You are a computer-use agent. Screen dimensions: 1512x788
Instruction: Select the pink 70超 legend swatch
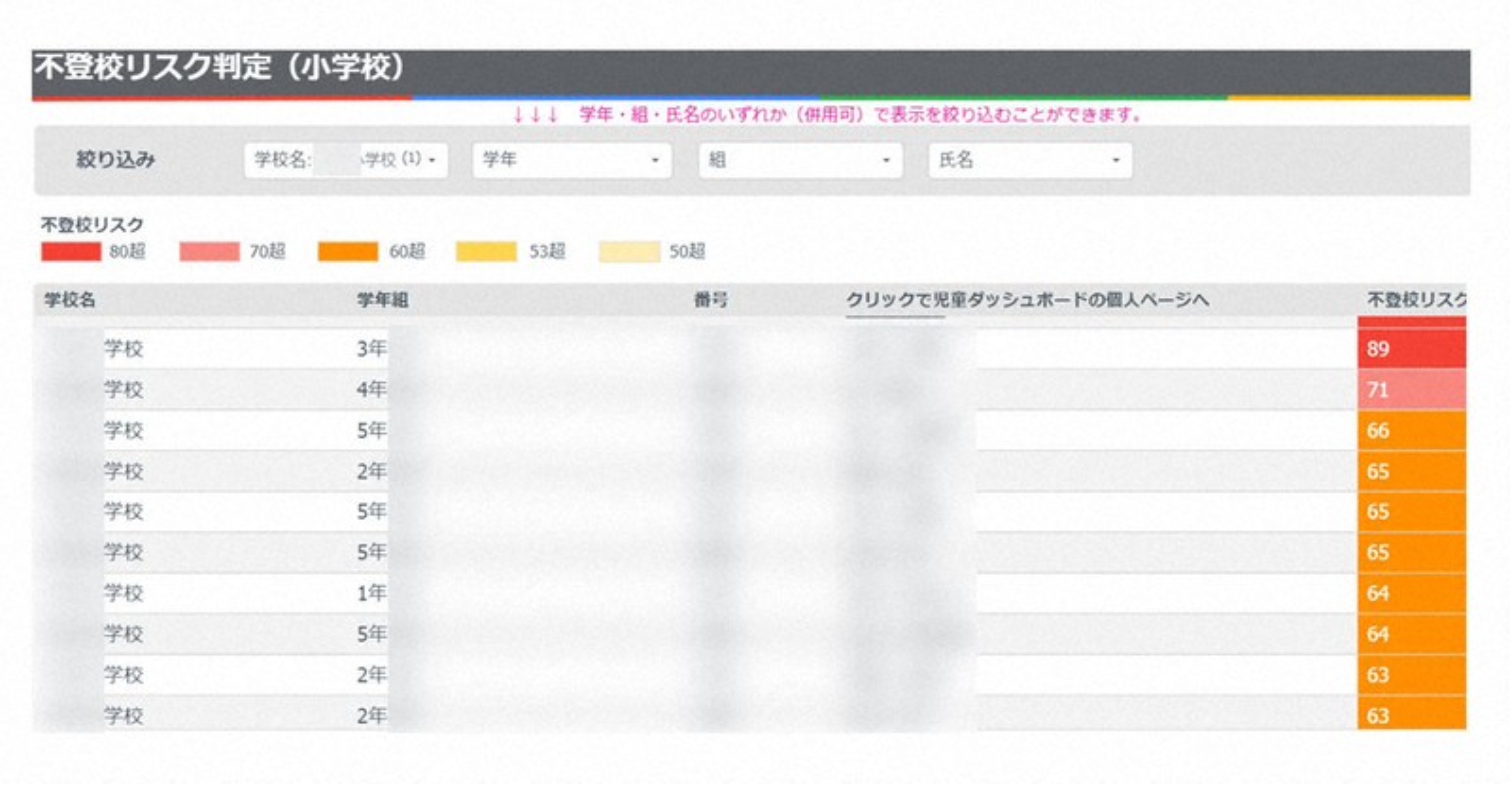[x=209, y=252]
